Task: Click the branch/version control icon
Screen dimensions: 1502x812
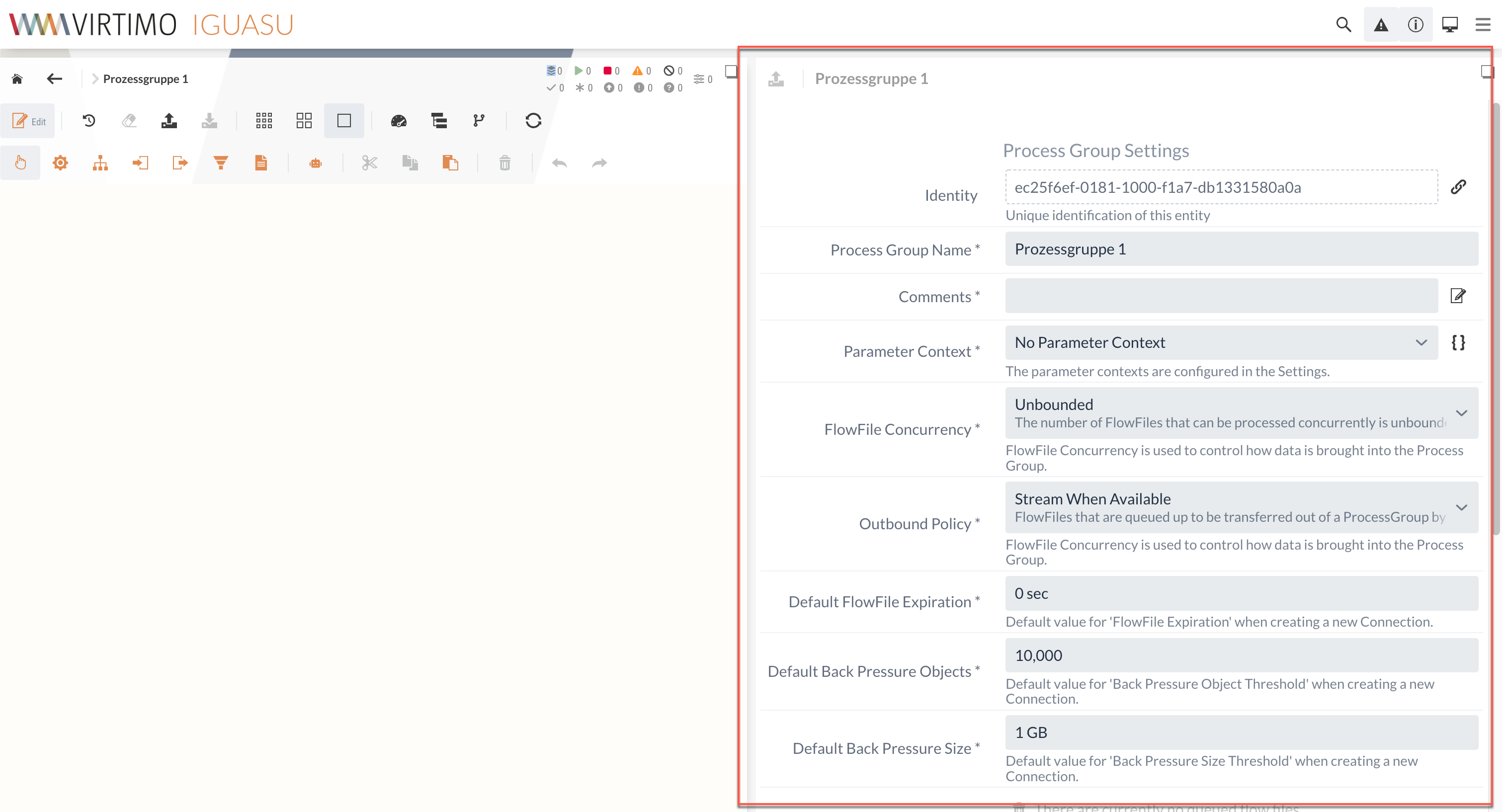Action: (479, 121)
